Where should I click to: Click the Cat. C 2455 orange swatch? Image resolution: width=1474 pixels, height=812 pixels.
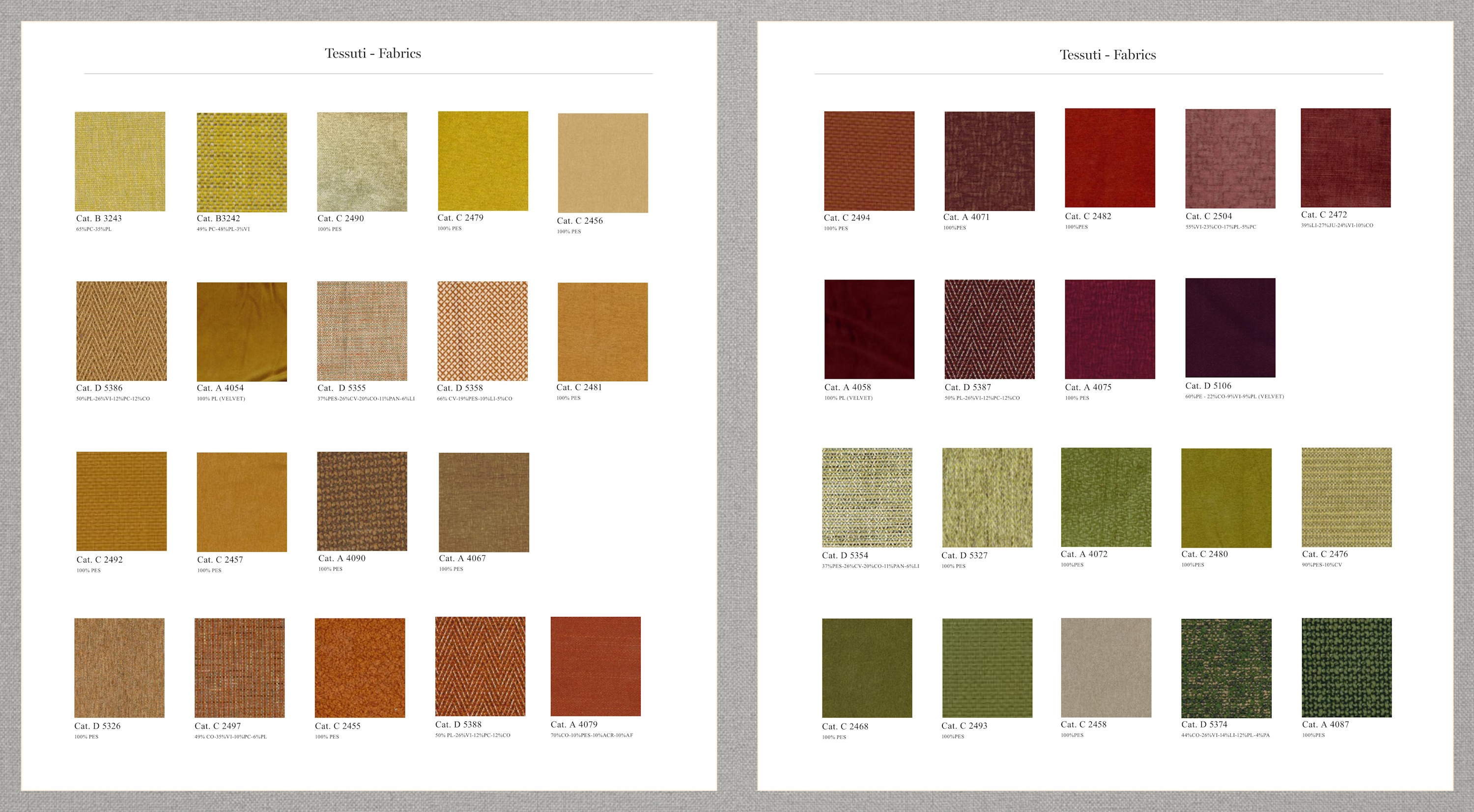click(x=360, y=668)
